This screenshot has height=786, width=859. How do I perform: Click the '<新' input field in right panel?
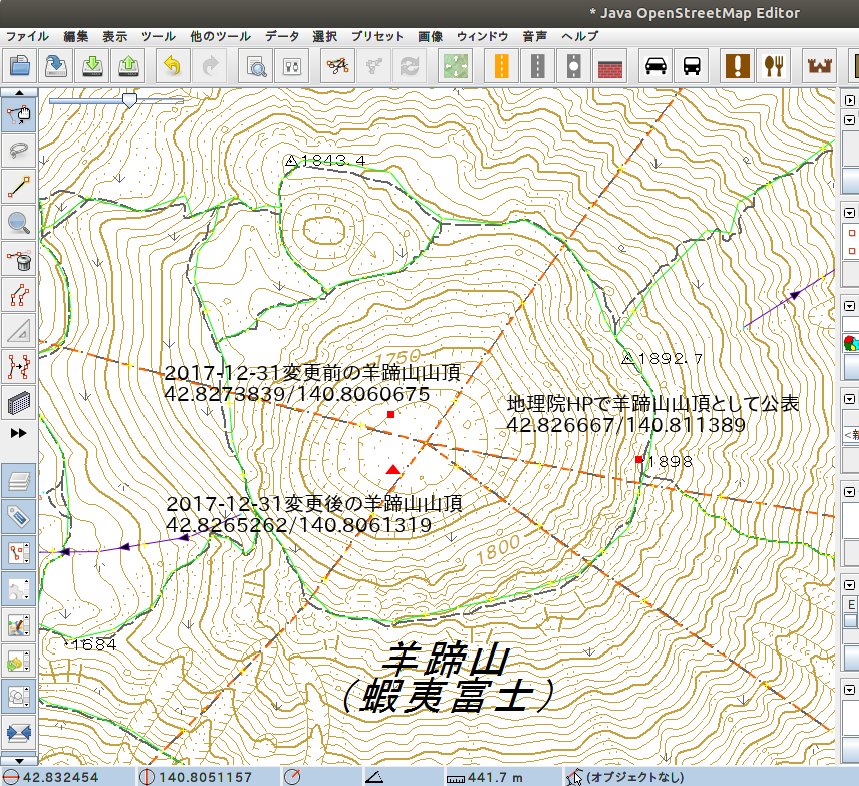pyautogui.click(x=851, y=435)
